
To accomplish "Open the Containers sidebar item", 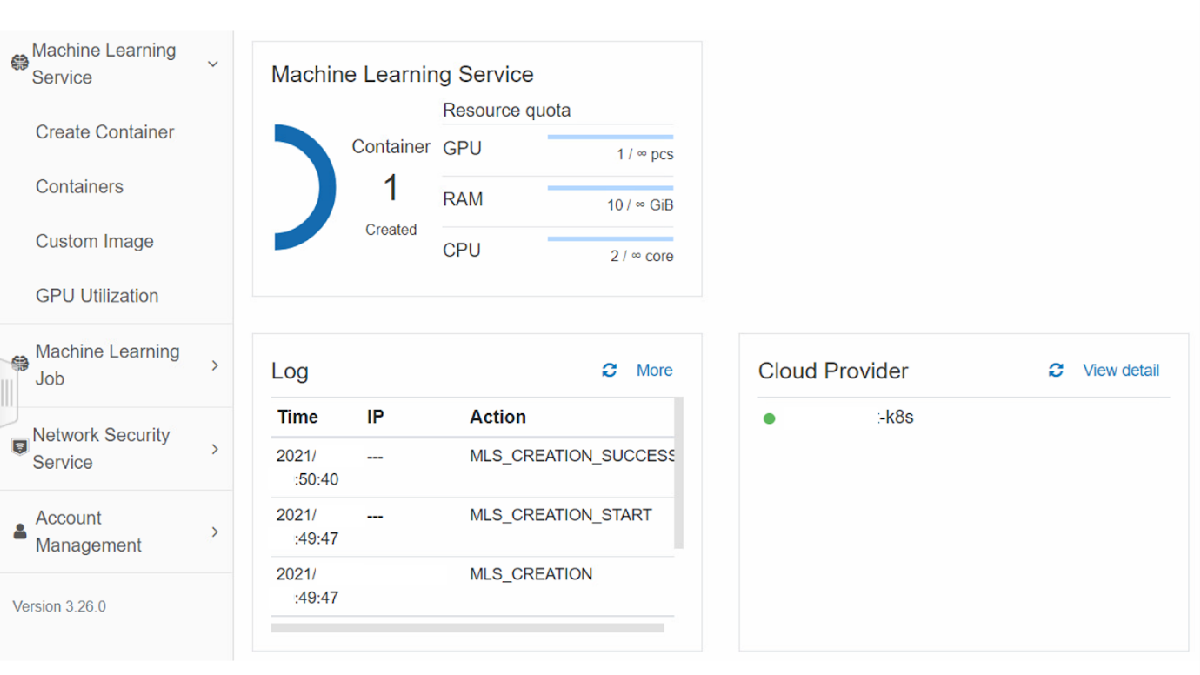I will click(x=80, y=187).
